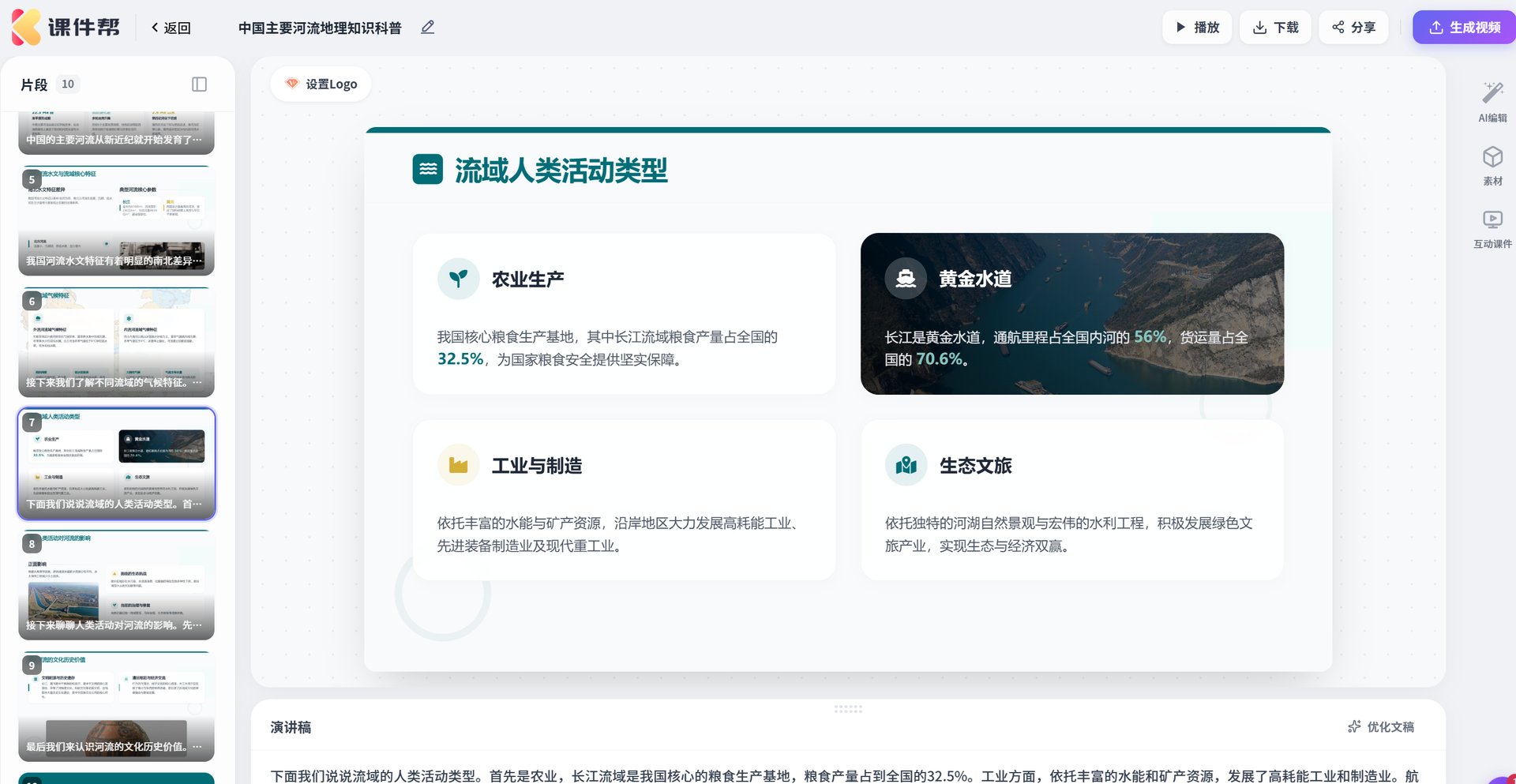Go back with the 返回 button
Screen dimensions: 1516x784
coord(171,28)
